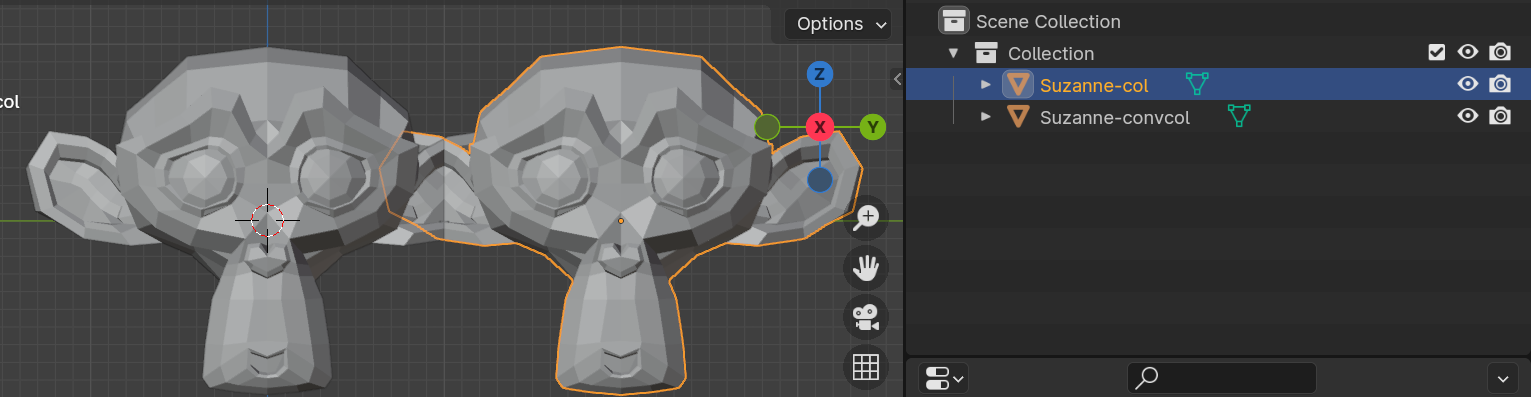This screenshot has height=397, width=1531.
Task: Click the negative Z axis gizmo circle
Action: [820, 180]
